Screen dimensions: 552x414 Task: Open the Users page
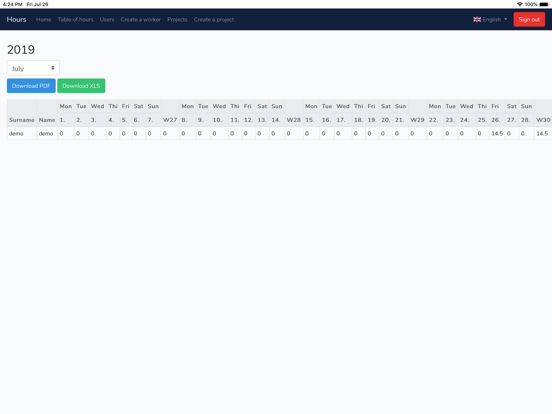(107, 19)
